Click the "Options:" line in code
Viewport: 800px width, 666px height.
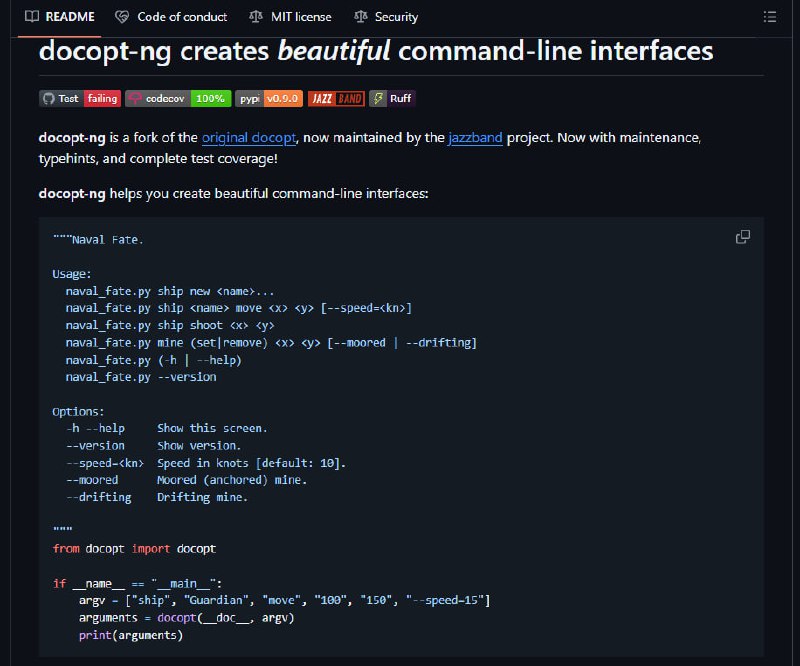point(78,411)
